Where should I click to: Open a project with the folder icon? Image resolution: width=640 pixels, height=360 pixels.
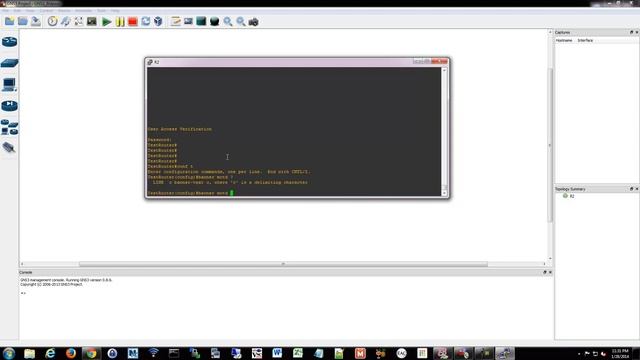(x=23, y=21)
